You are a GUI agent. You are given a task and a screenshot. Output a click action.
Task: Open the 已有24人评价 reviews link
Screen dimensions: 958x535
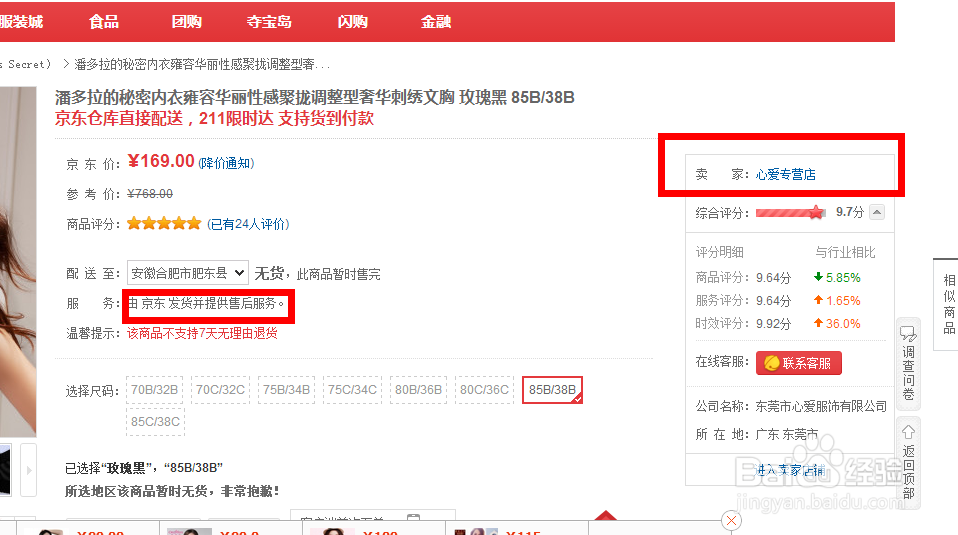248,224
